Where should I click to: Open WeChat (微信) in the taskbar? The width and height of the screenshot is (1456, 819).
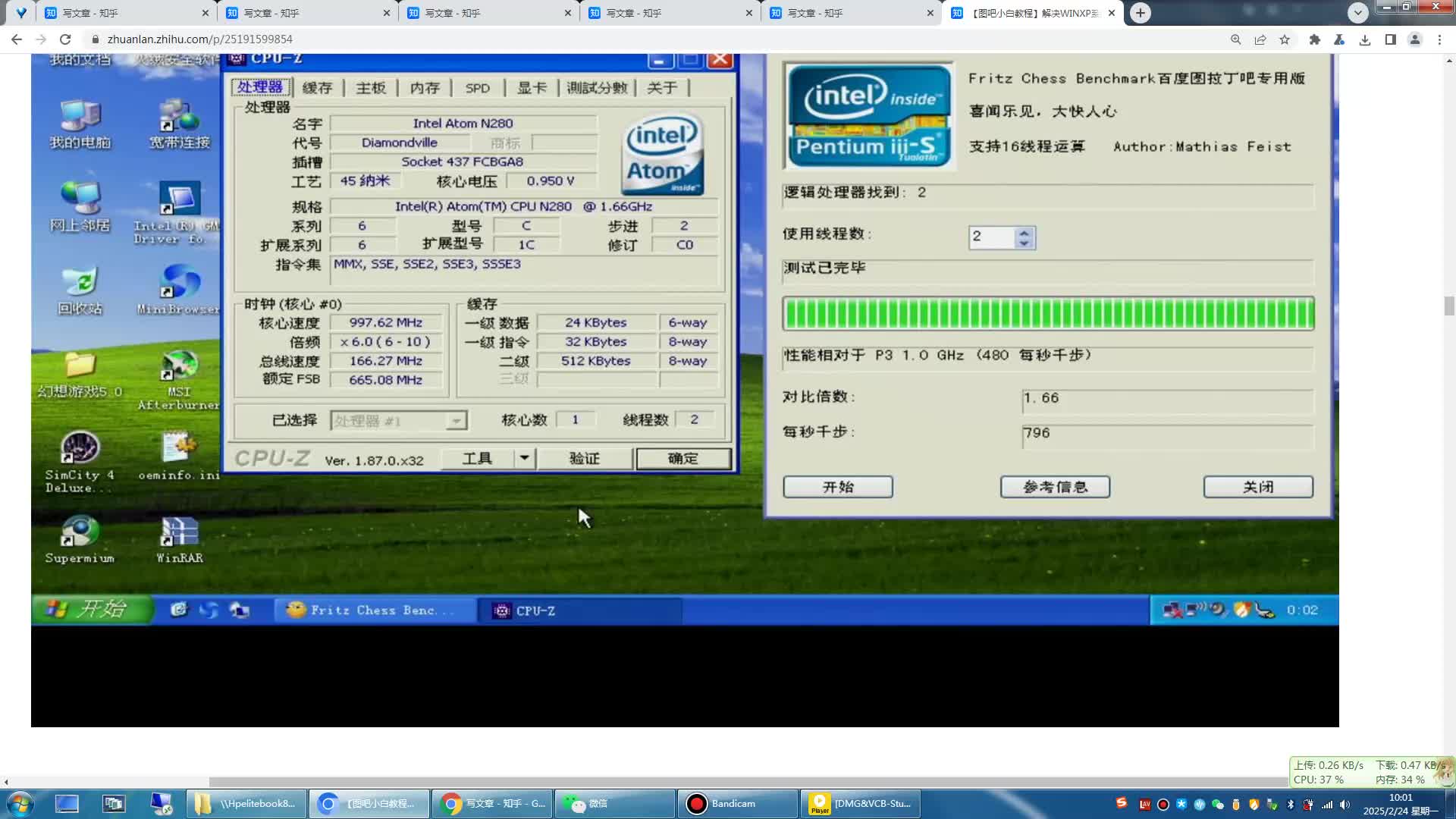[x=613, y=803]
